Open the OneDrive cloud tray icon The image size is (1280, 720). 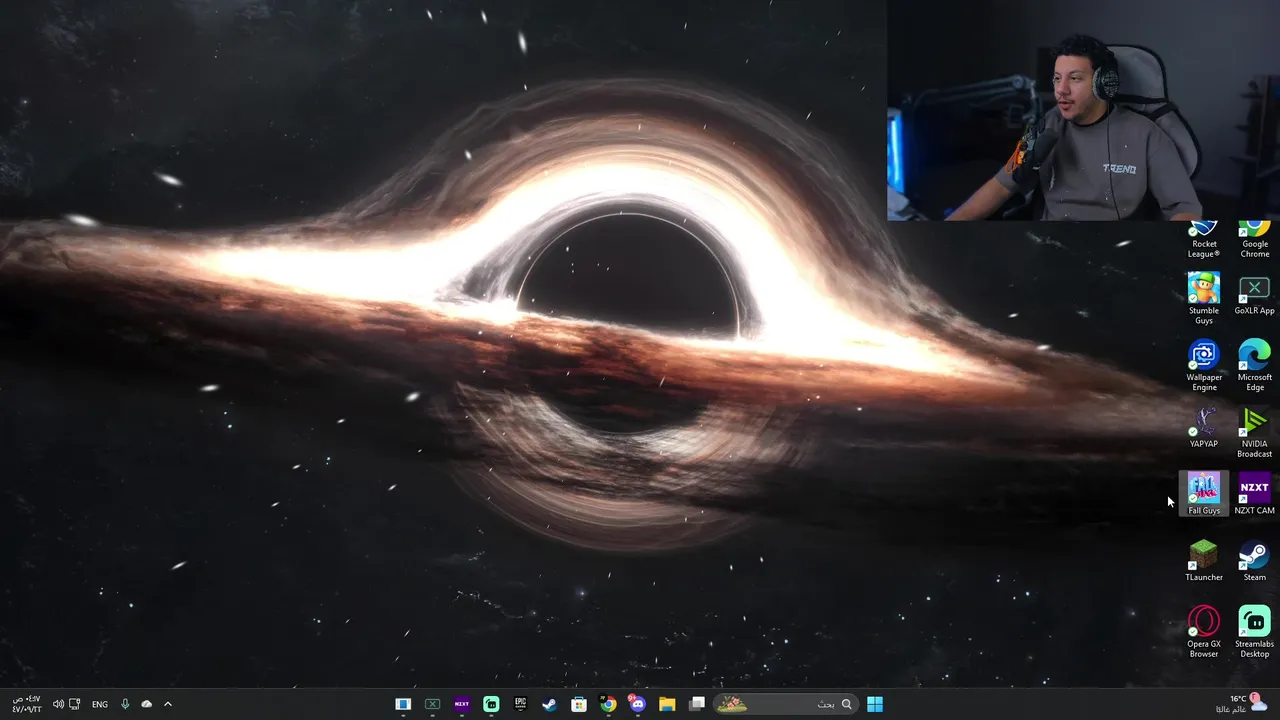point(147,704)
